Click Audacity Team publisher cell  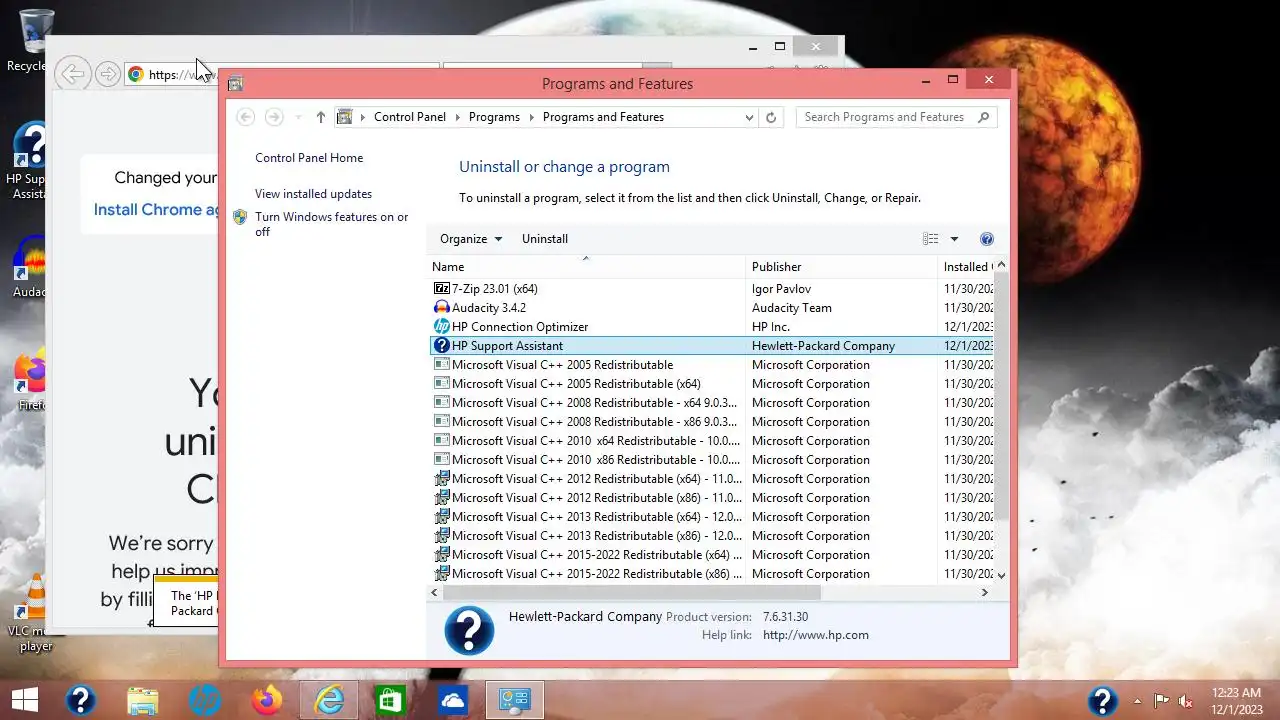792,308
